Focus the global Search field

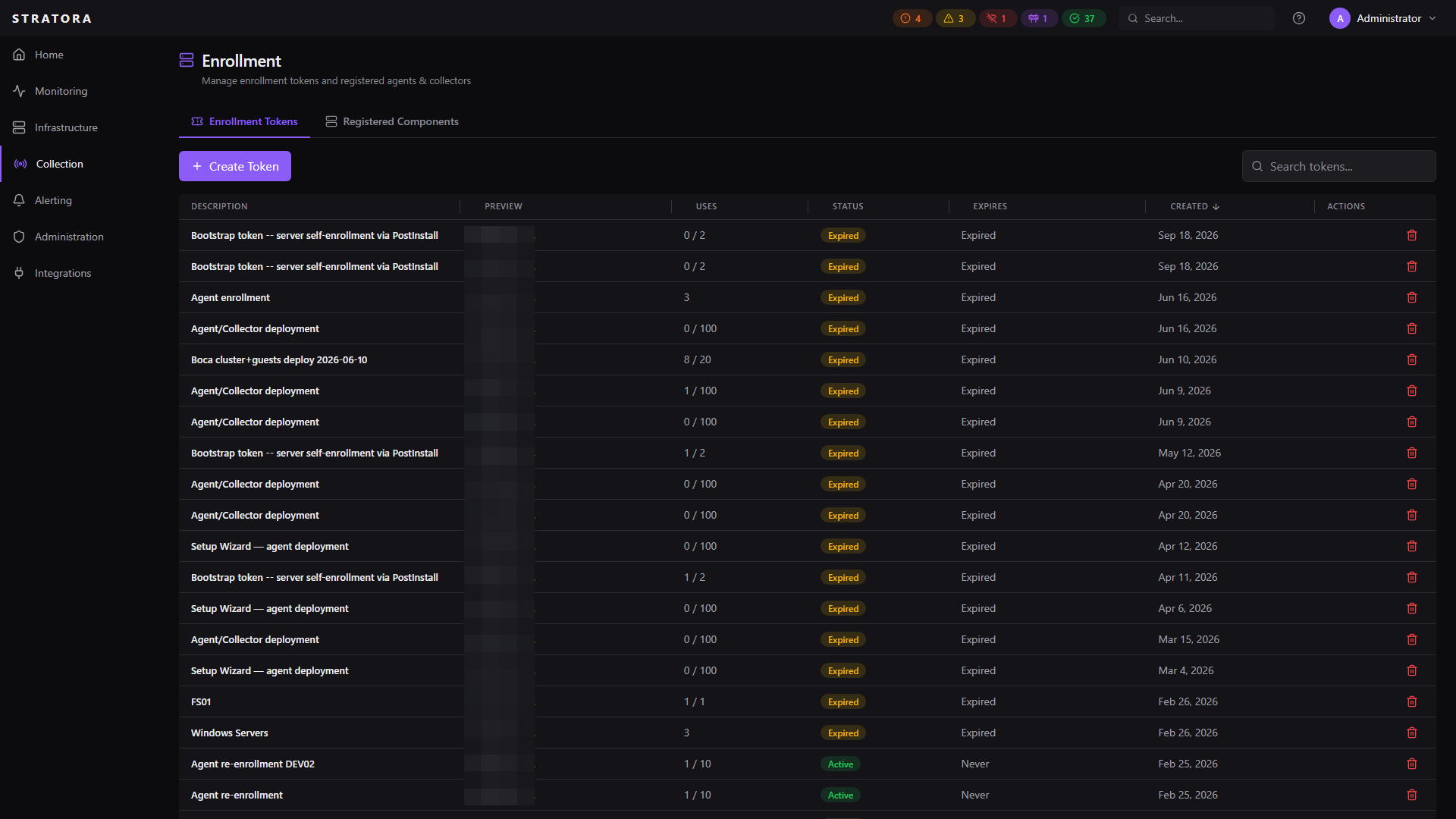point(1197,18)
